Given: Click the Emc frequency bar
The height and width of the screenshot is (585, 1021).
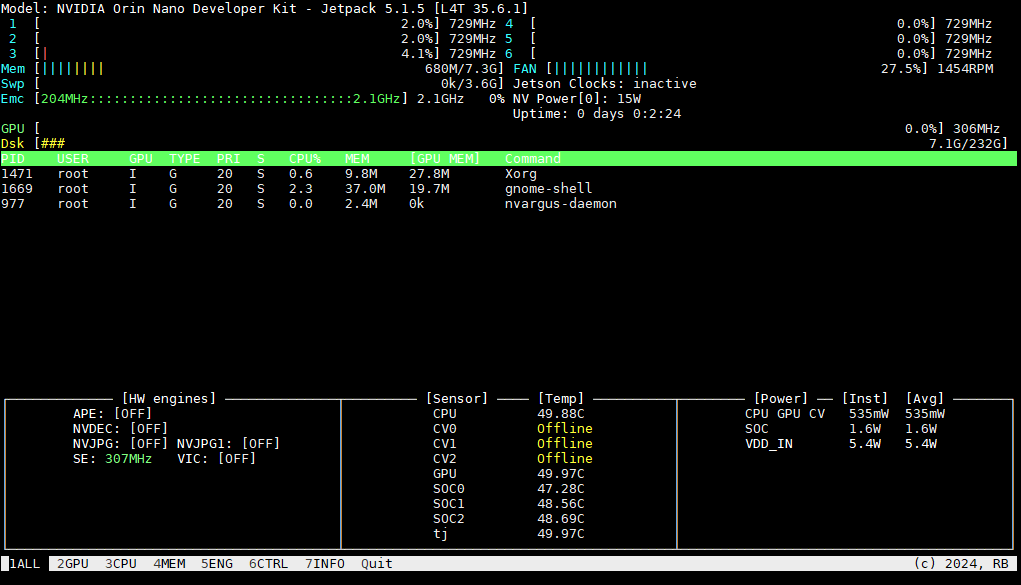Looking at the screenshot, I should click(221, 98).
